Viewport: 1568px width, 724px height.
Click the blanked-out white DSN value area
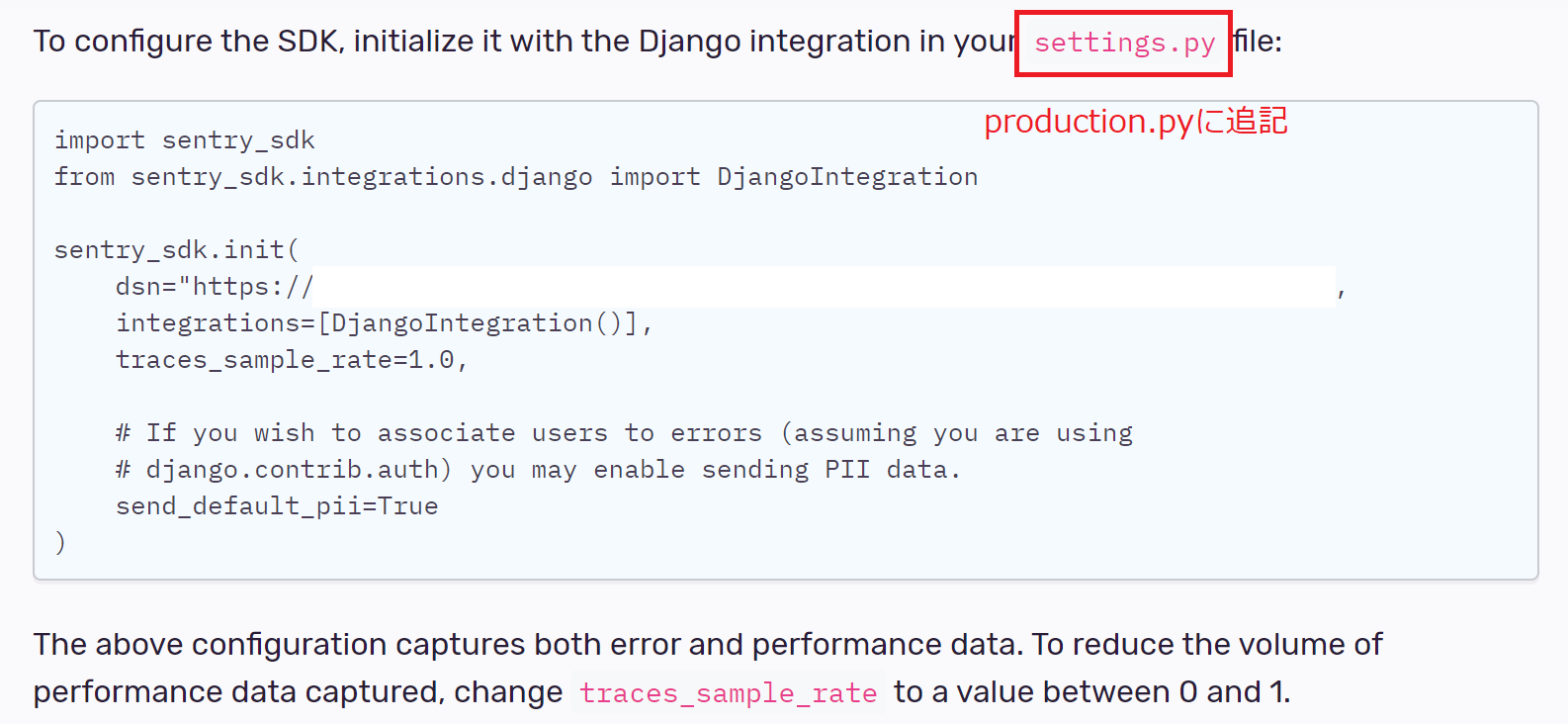tap(825, 287)
